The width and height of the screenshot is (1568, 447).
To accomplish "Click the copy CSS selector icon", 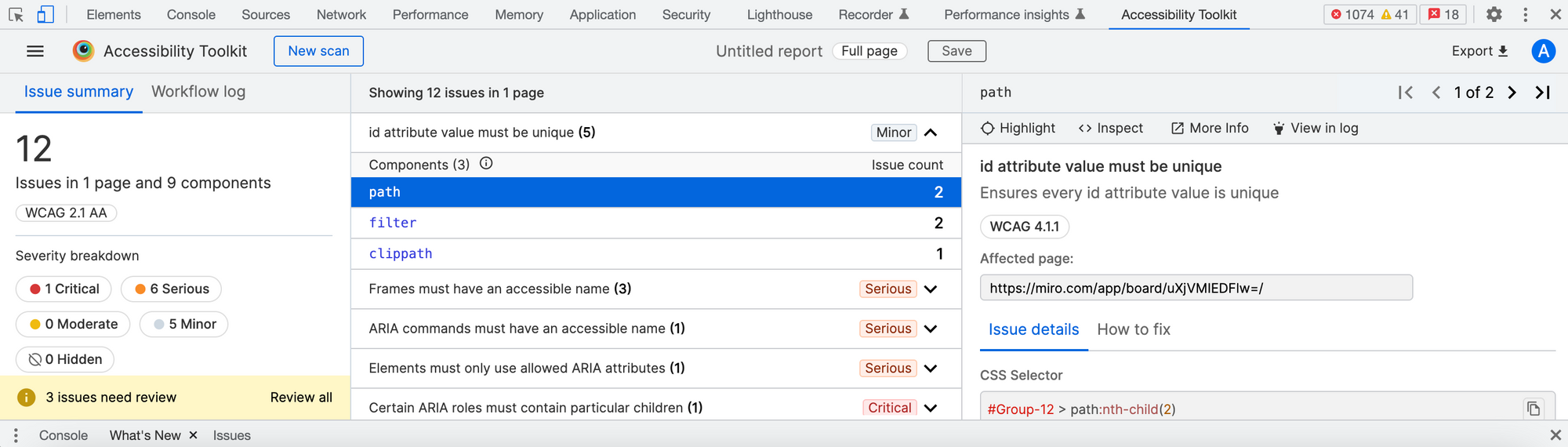I will 1534,409.
